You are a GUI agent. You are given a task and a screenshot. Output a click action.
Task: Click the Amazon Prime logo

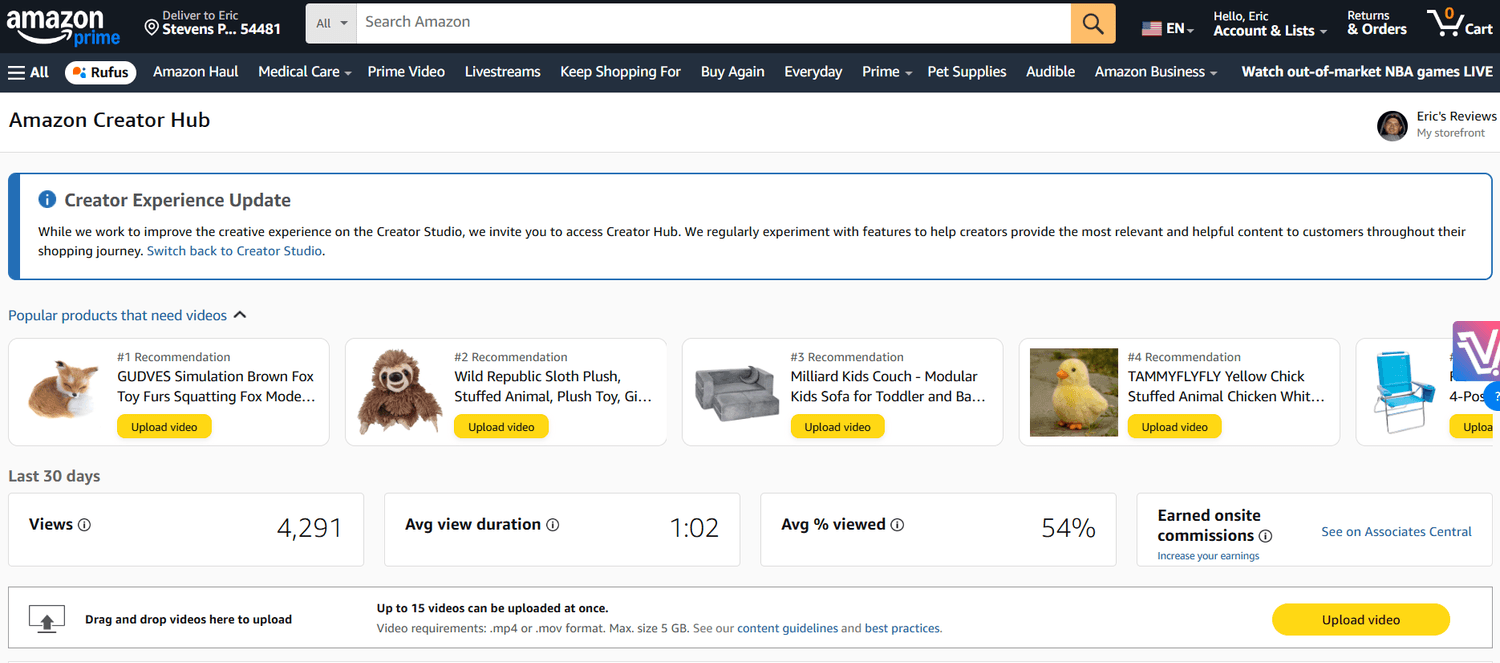(x=63, y=27)
